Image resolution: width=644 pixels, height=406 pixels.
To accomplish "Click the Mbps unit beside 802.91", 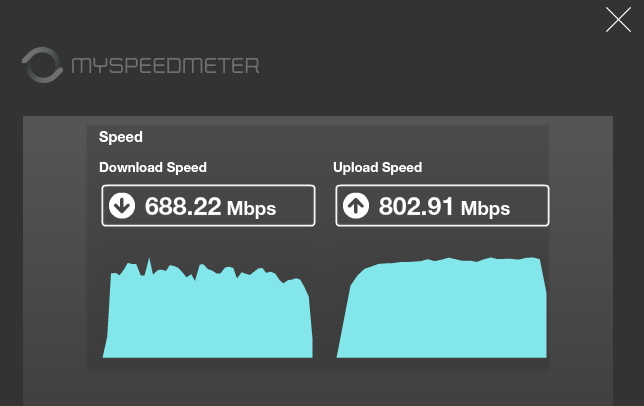I will [x=485, y=209].
